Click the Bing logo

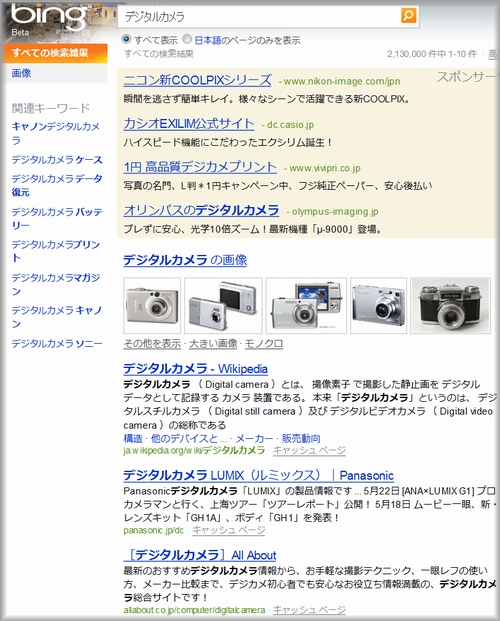(49, 17)
